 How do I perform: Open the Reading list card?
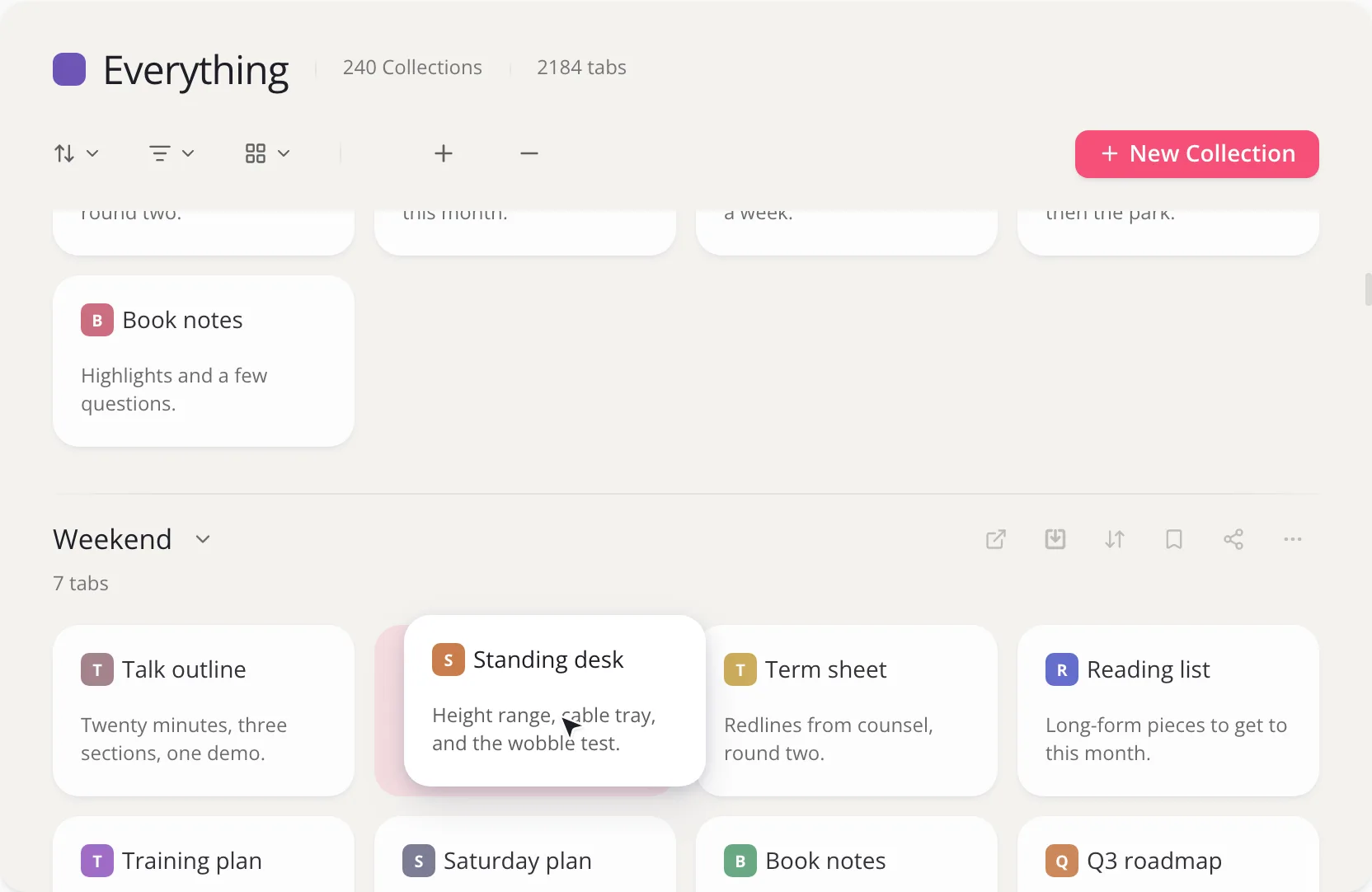pos(1168,711)
